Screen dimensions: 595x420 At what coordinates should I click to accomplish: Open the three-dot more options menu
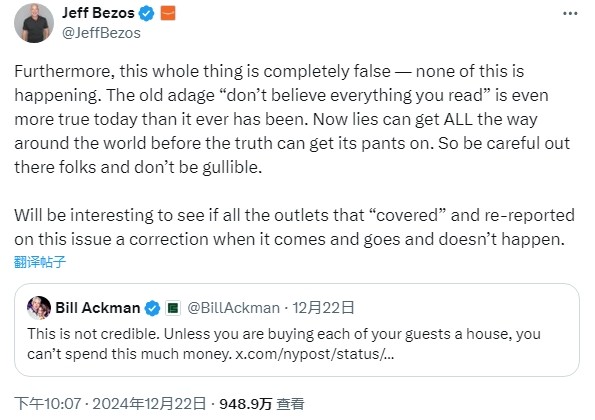[570, 14]
